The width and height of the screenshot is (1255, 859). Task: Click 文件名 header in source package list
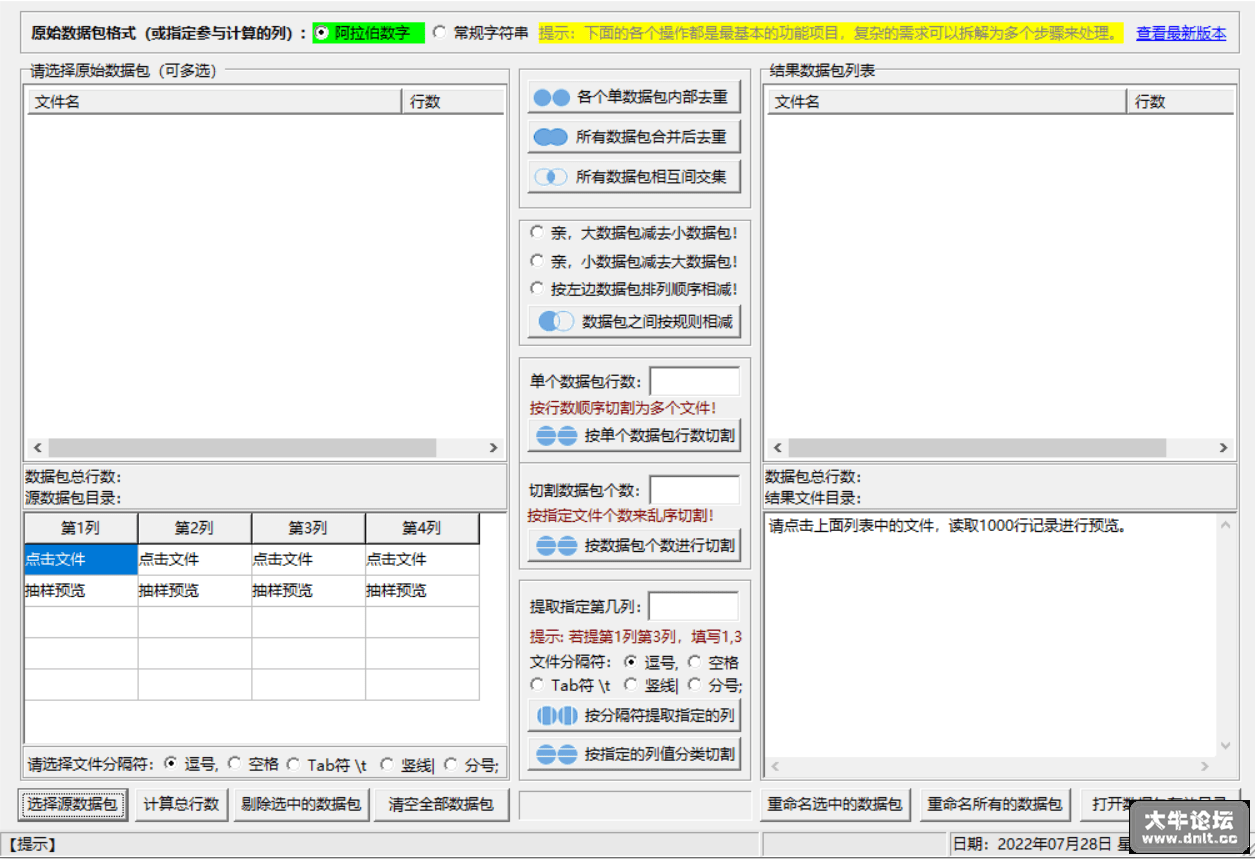(213, 101)
